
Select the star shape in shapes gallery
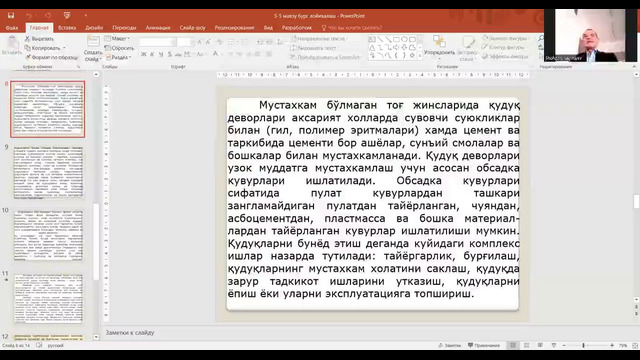click(412, 55)
